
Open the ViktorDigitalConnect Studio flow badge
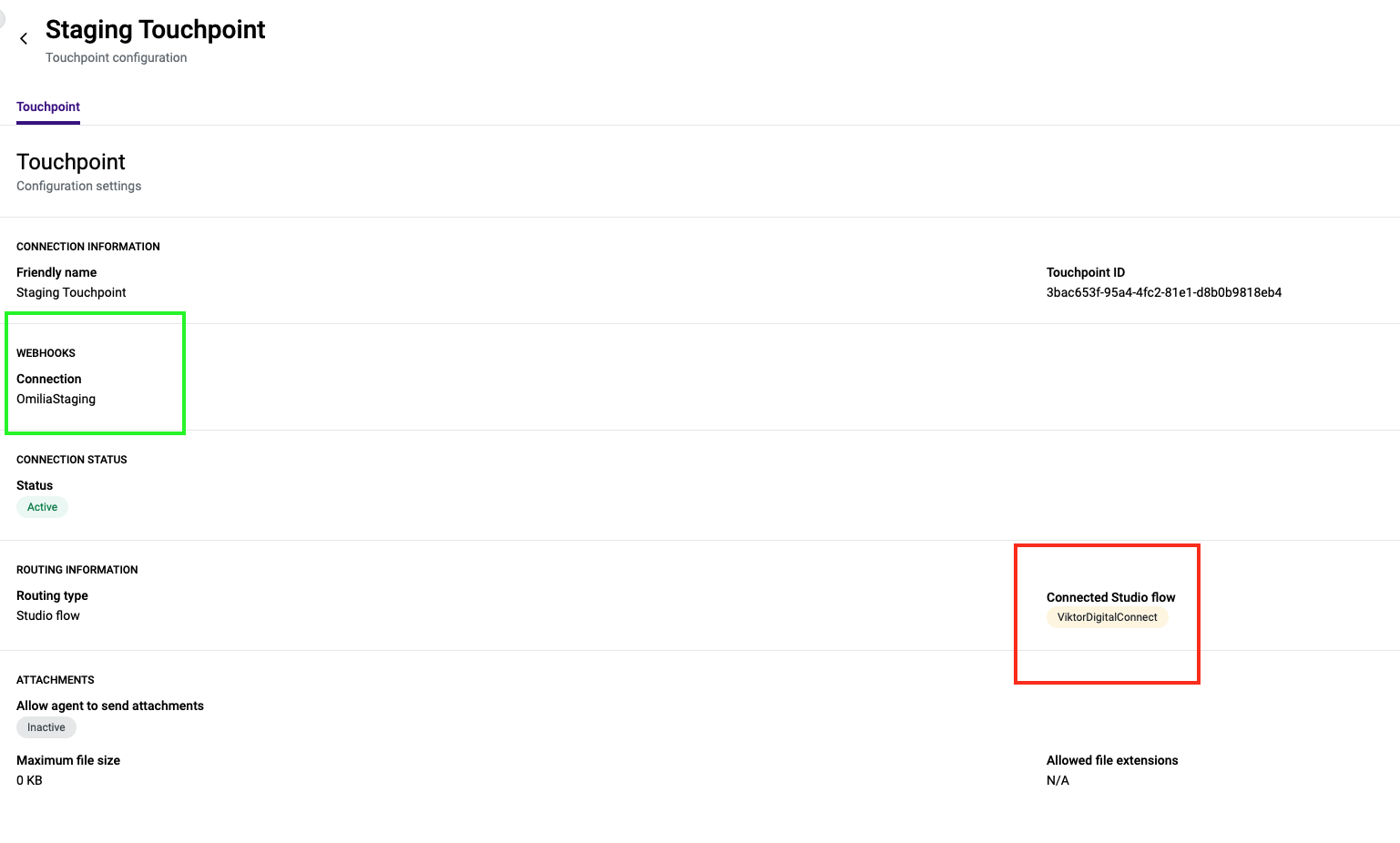tap(1107, 617)
